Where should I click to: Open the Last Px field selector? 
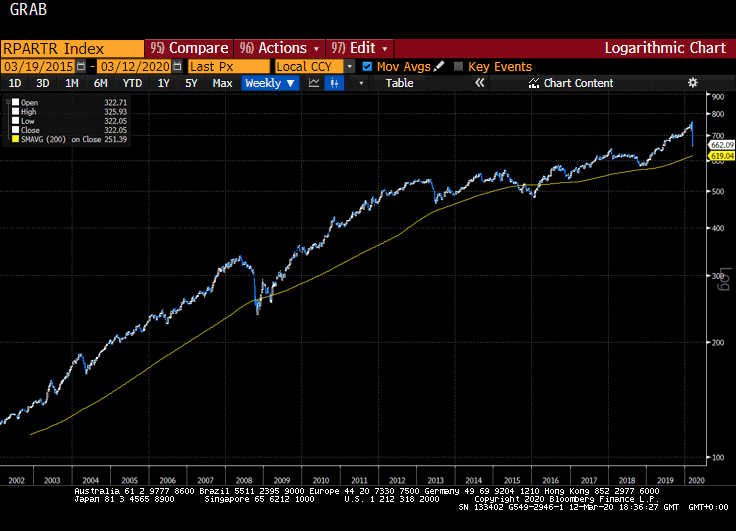pyautogui.click(x=229, y=67)
